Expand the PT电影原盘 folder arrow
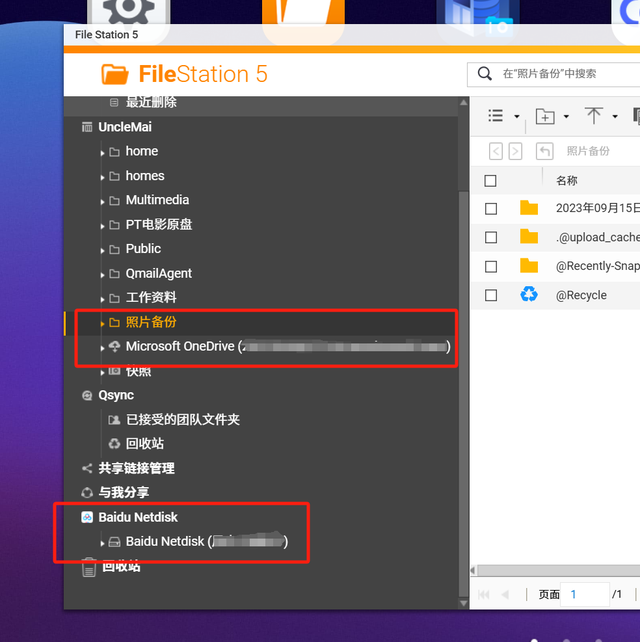The height and width of the screenshot is (642, 640). click(102, 226)
